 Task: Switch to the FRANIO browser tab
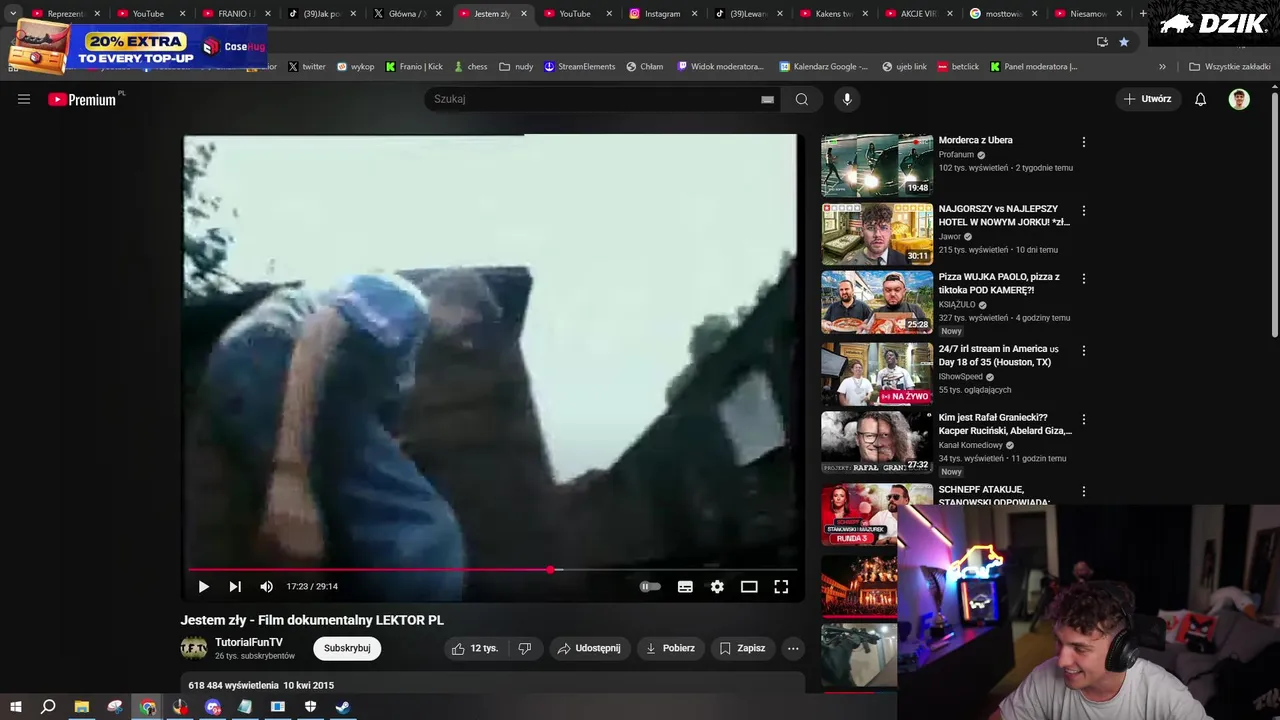tap(237, 14)
